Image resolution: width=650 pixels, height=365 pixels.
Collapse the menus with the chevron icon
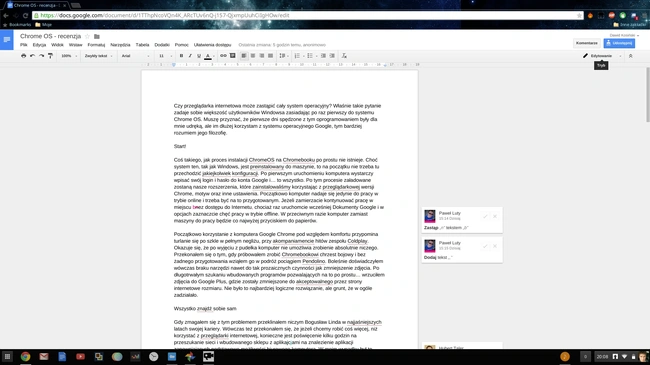coord(631,56)
